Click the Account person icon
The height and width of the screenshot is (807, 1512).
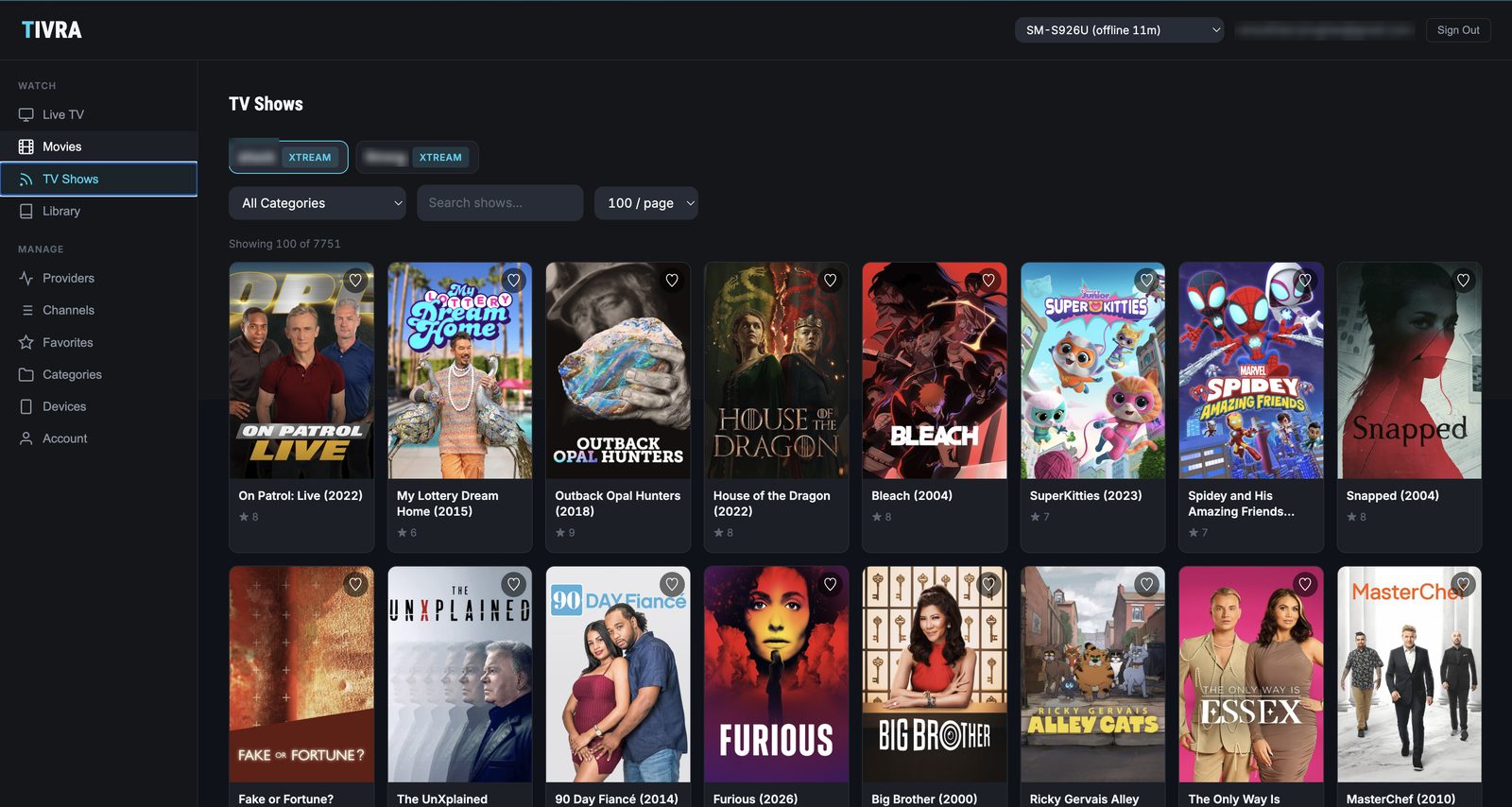[x=26, y=438]
